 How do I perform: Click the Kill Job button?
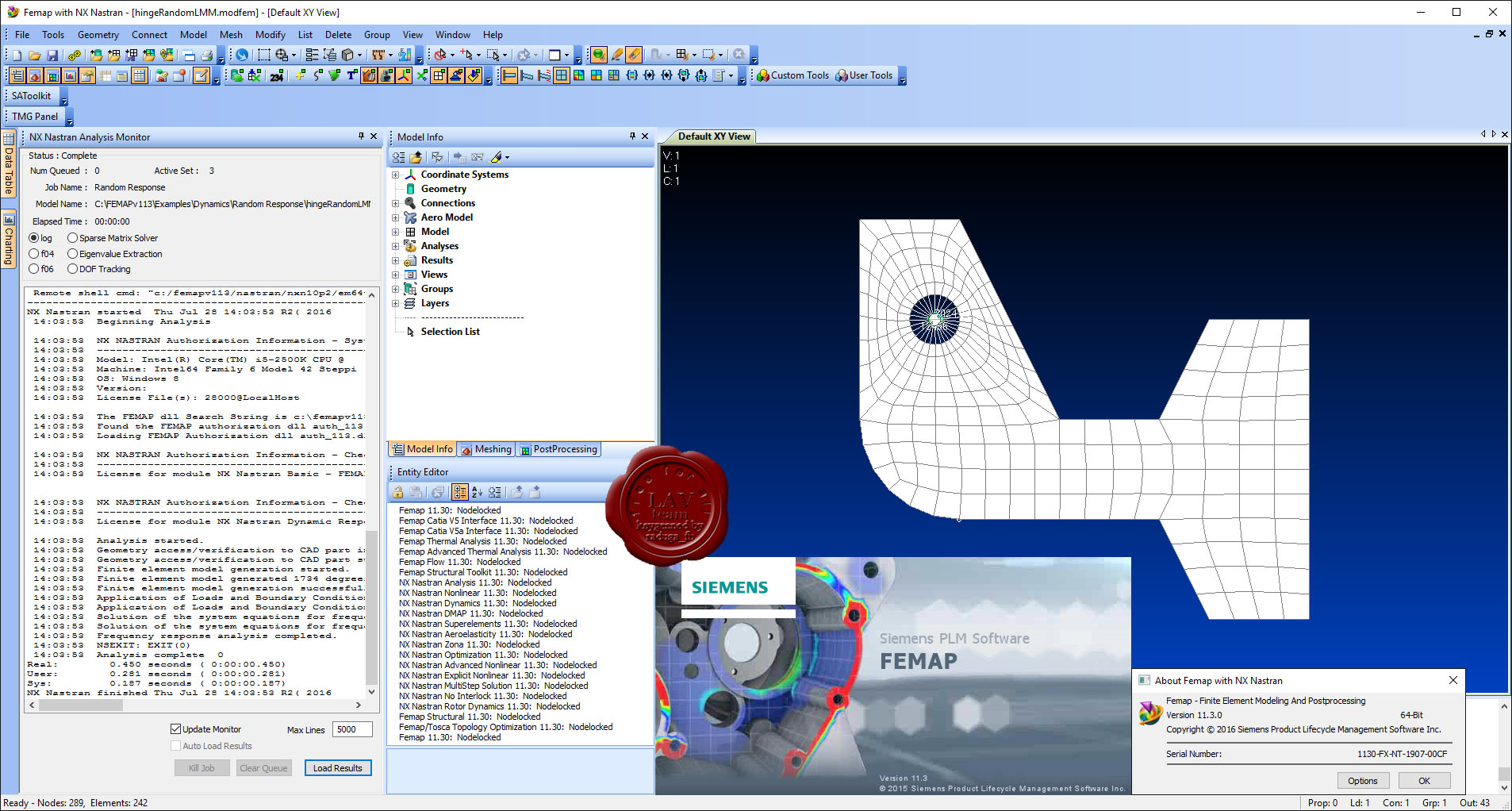[201, 768]
